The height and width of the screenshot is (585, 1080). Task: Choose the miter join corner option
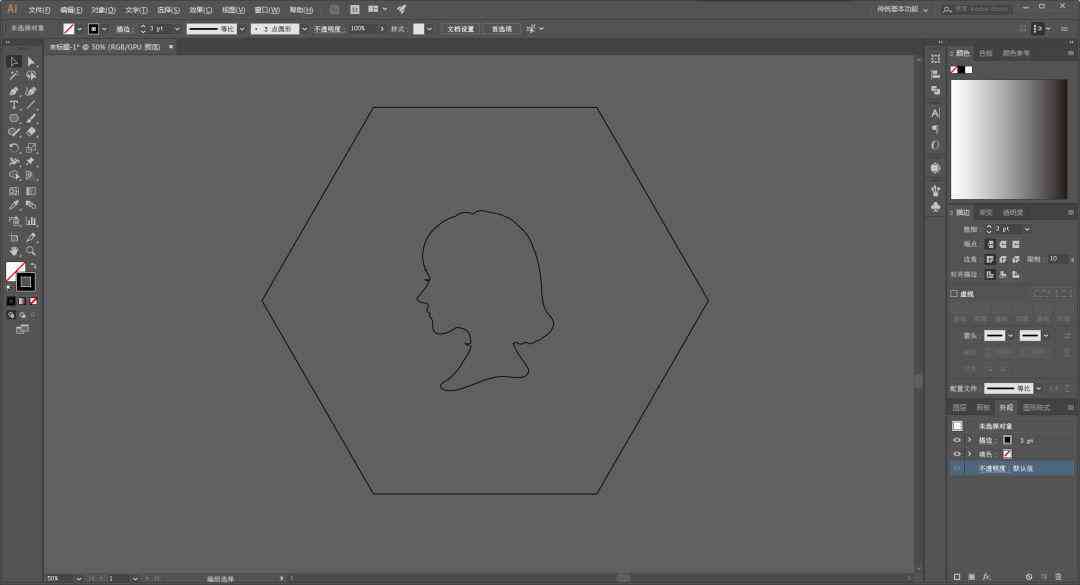pyautogui.click(x=990, y=259)
